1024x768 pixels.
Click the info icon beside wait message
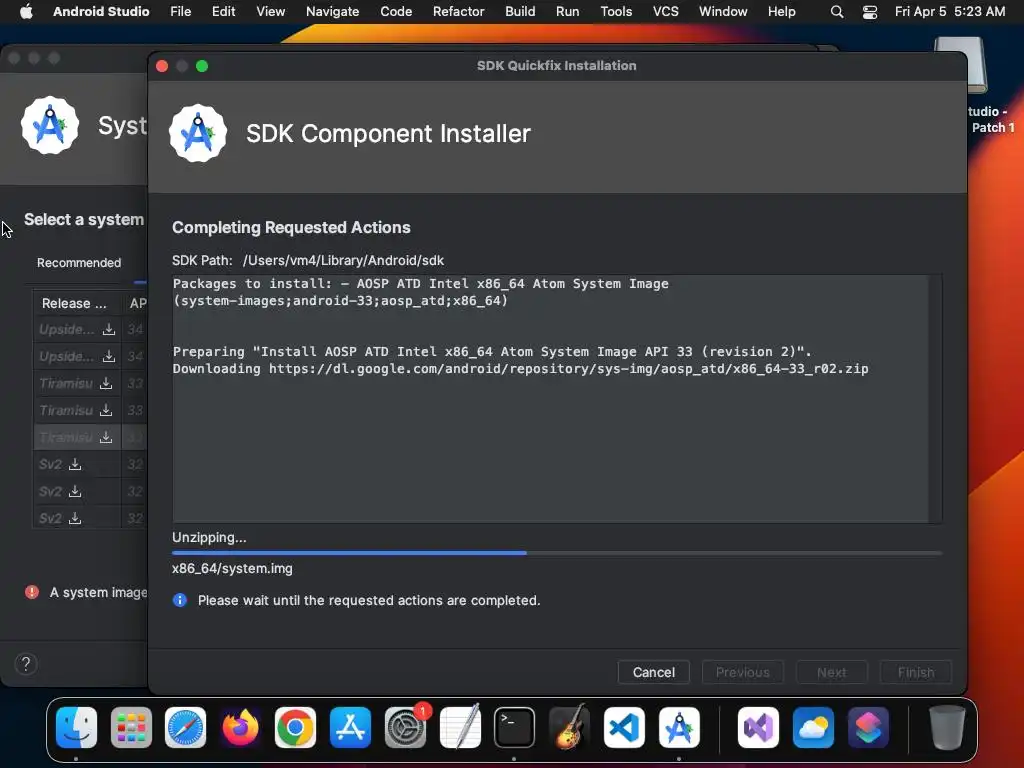[x=180, y=600]
